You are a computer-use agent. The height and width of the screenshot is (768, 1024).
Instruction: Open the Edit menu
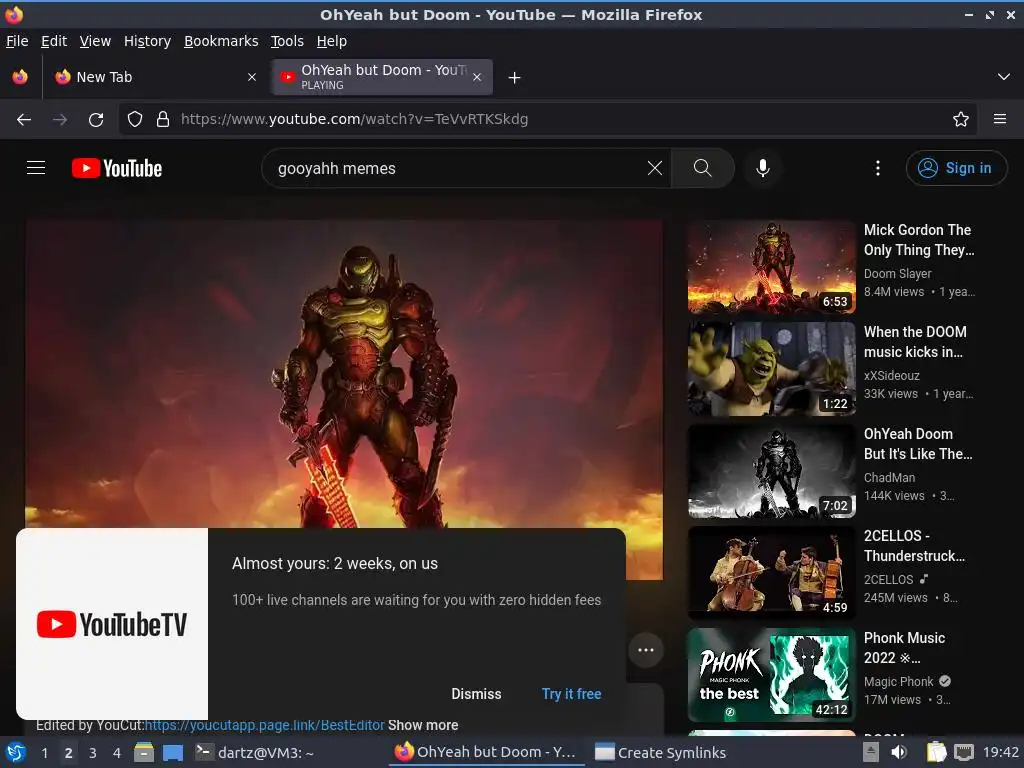(x=54, y=41)
